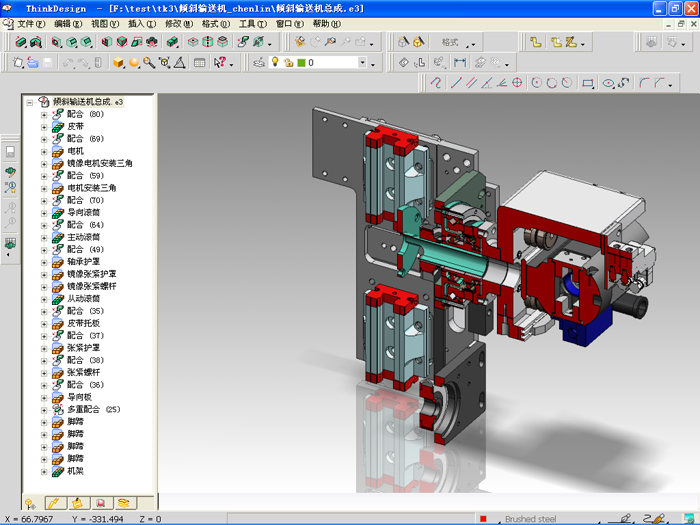Viewport: 700px width, 525px height.
Task: Click the 格式 toolbar button
Action: tap(450, 42)
